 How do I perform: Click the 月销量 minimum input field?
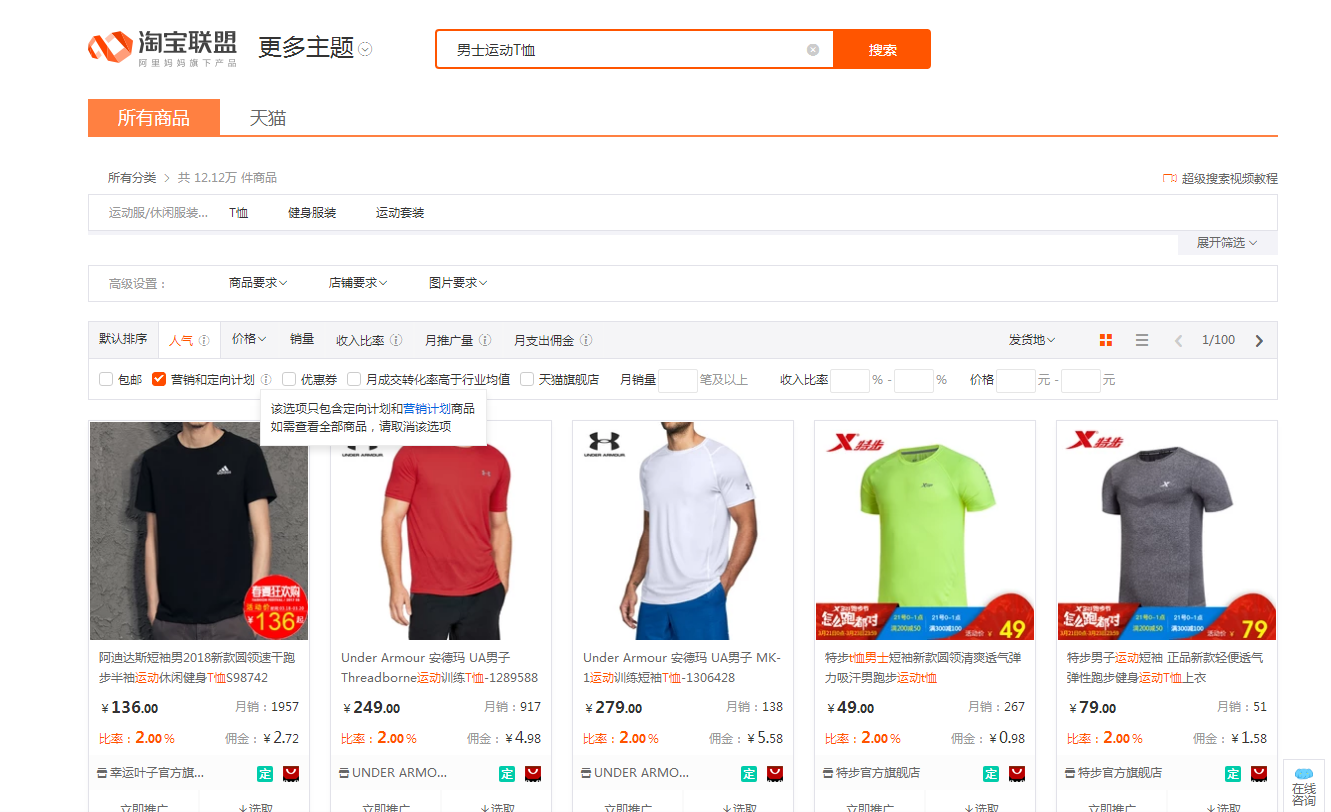678,380
